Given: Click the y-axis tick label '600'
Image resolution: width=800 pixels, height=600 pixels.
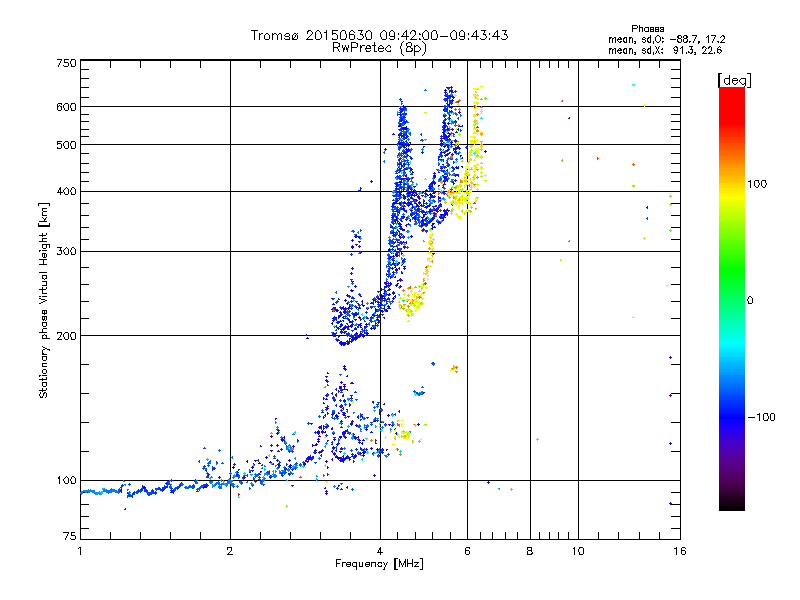Looking at the screenshot, I should (66, 107).
